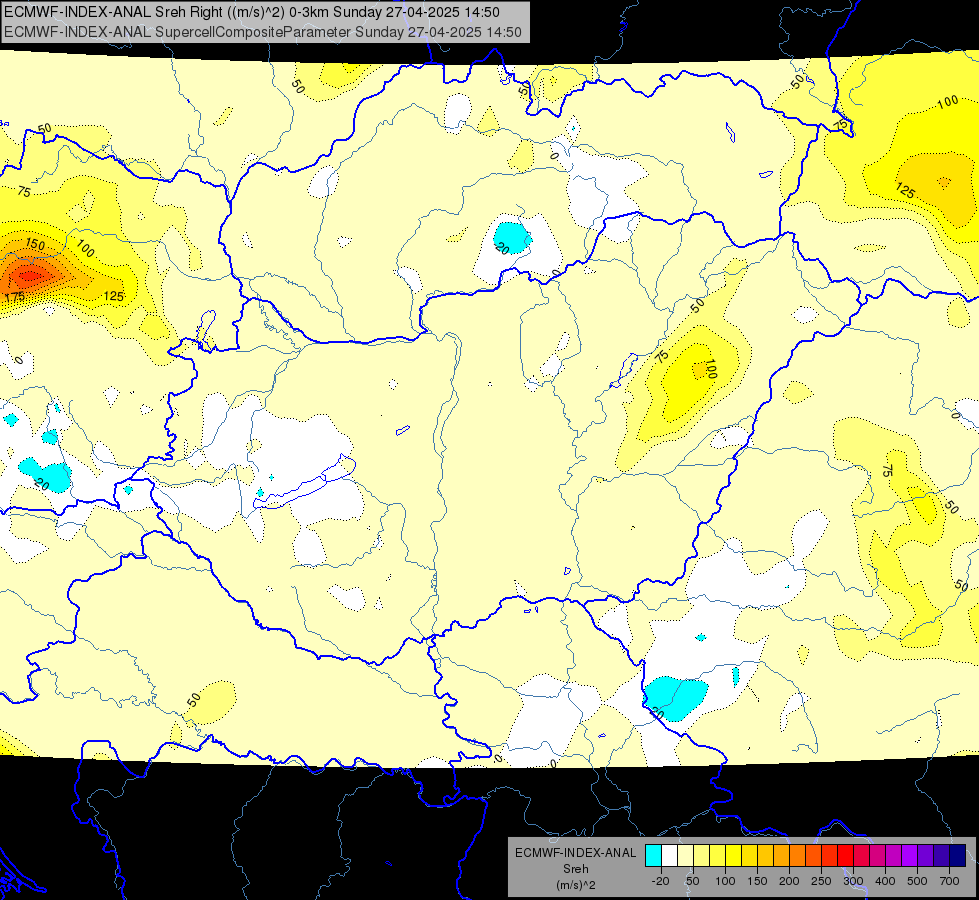Click the legend tick label 500

coord(917,881)
